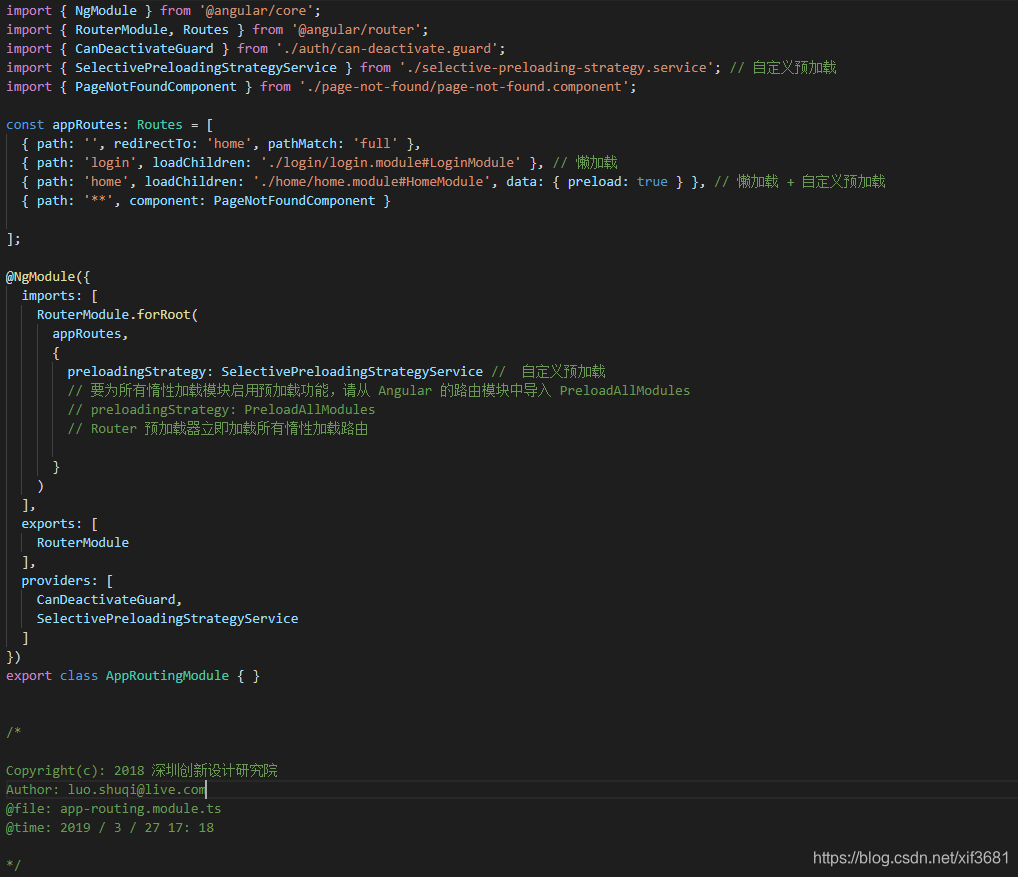Click 'loadChildren' in the login route
Screen dimensions: 1018x877
[198, 163]
